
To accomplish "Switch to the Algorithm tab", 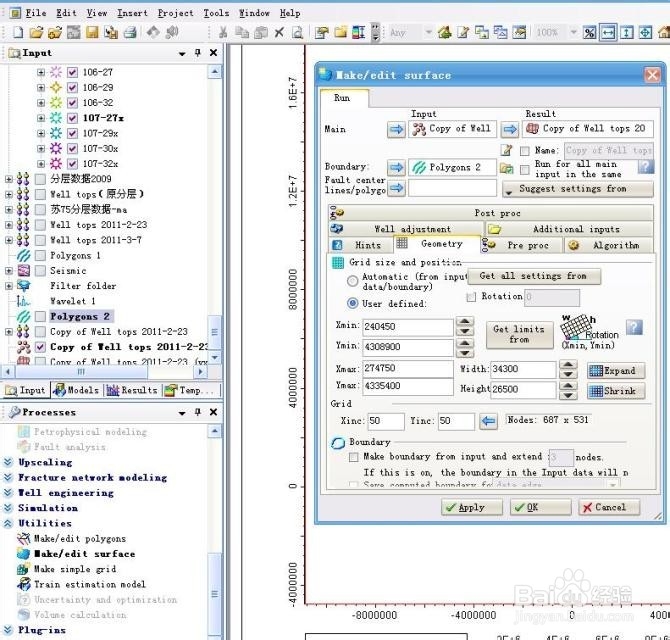I will point(609,245).
